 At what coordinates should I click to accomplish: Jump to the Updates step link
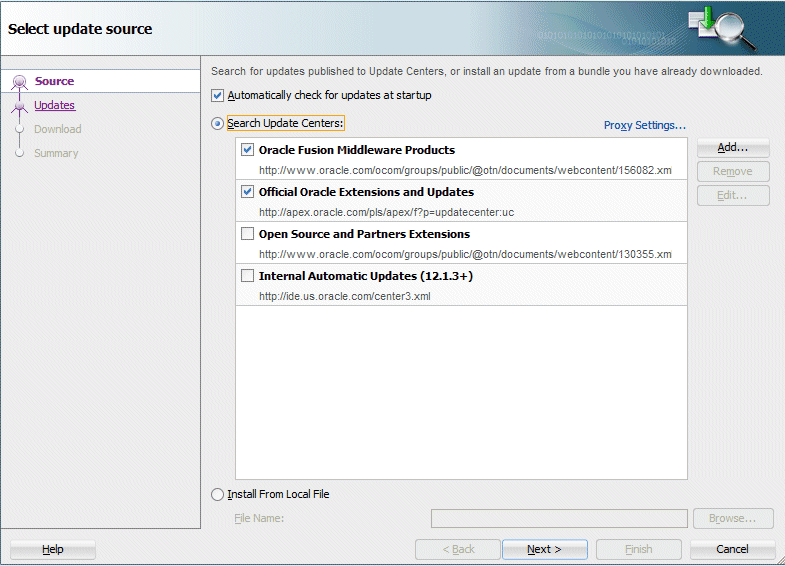55,105
